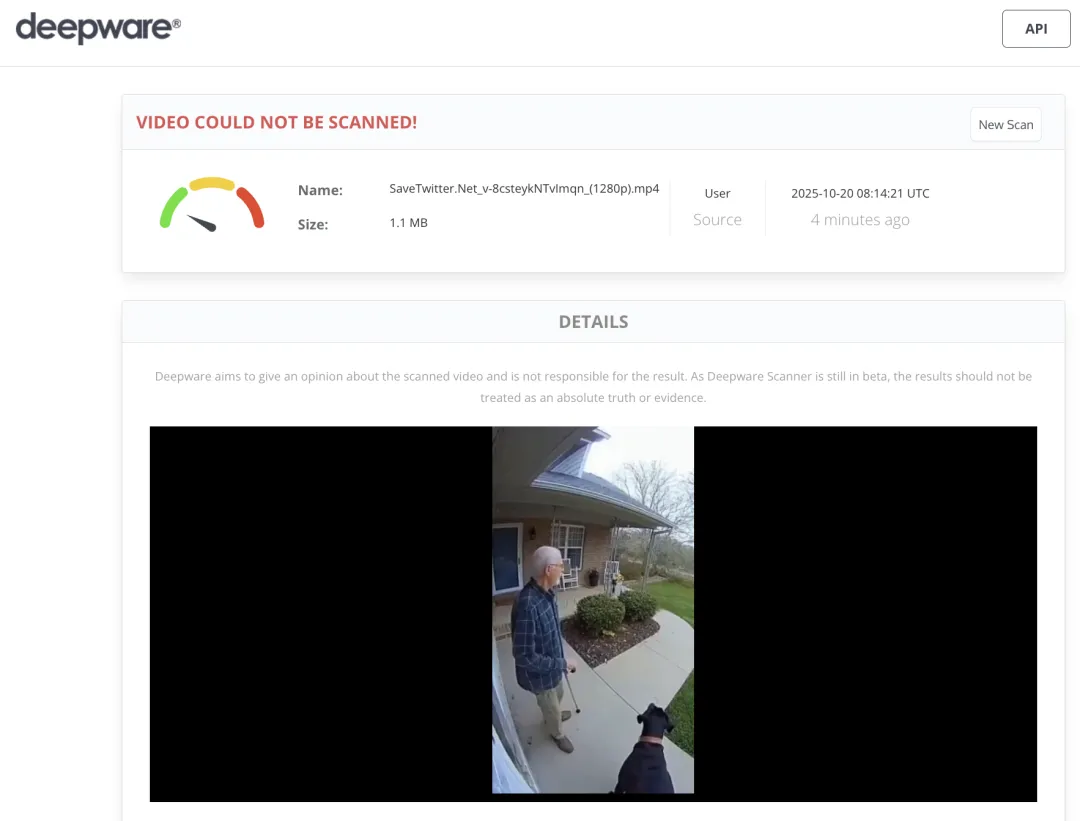This screenshot has width=1080, height=821.
Task: Click the green segment of the gauge
Action: (x=172, y=204)
